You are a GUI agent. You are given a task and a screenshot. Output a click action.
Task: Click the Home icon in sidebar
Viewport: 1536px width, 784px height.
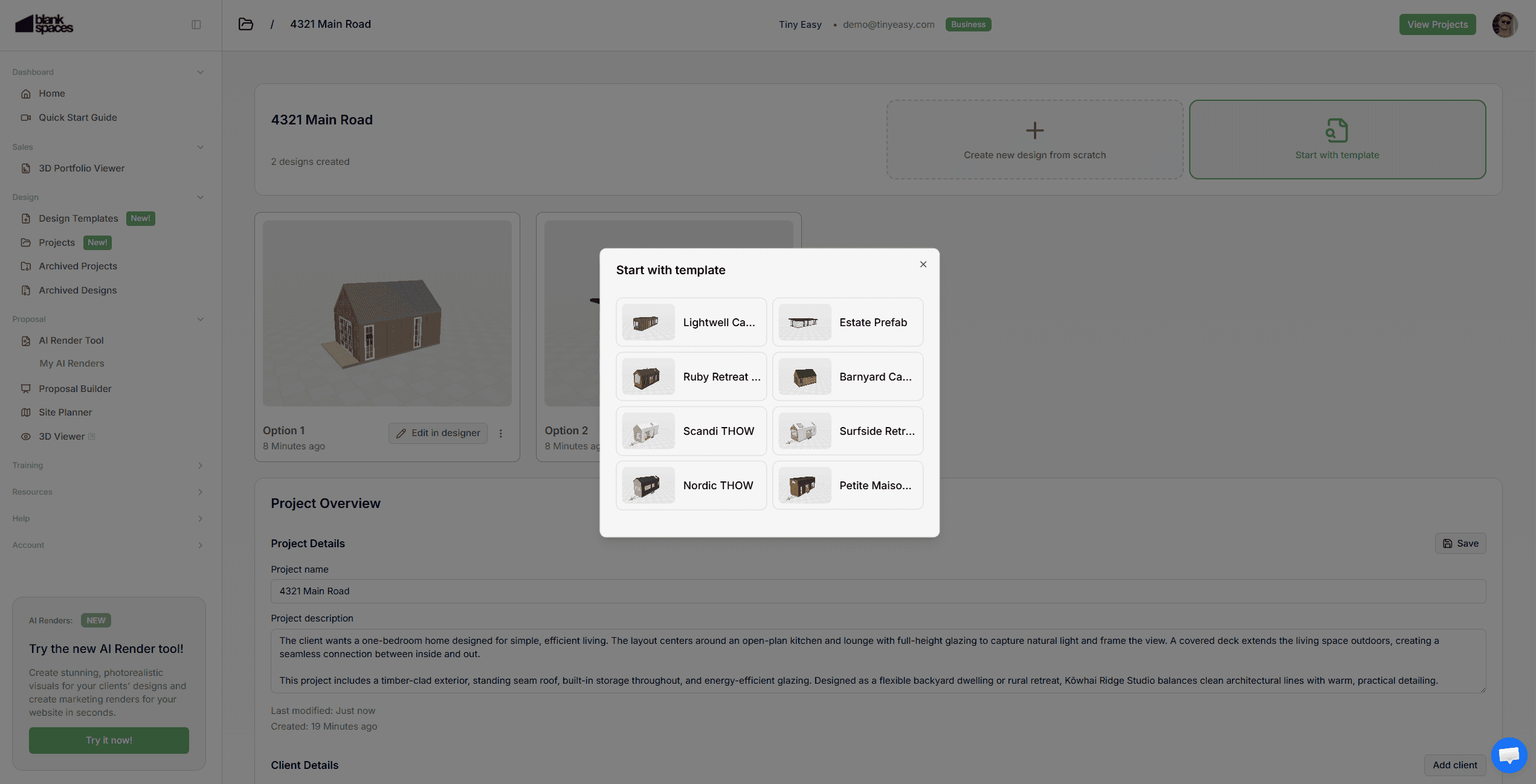tap(26, 94)
